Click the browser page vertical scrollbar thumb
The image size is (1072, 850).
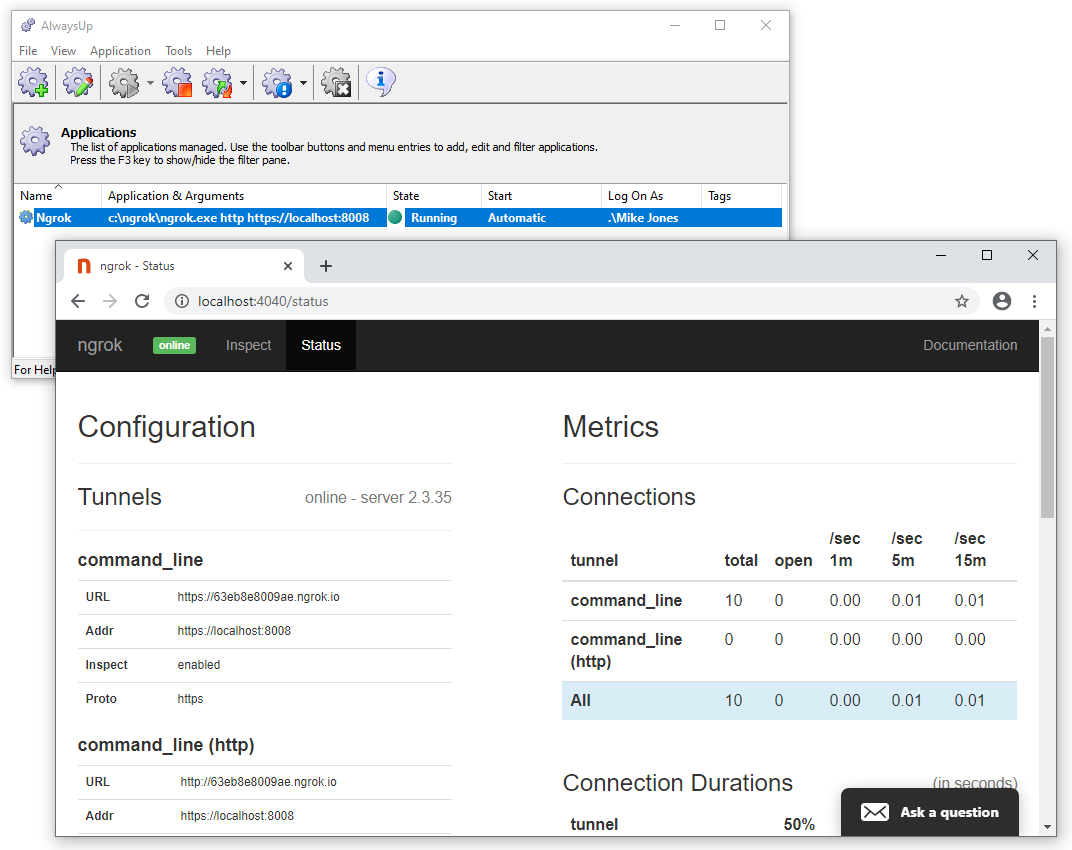tap(1047, 427)
